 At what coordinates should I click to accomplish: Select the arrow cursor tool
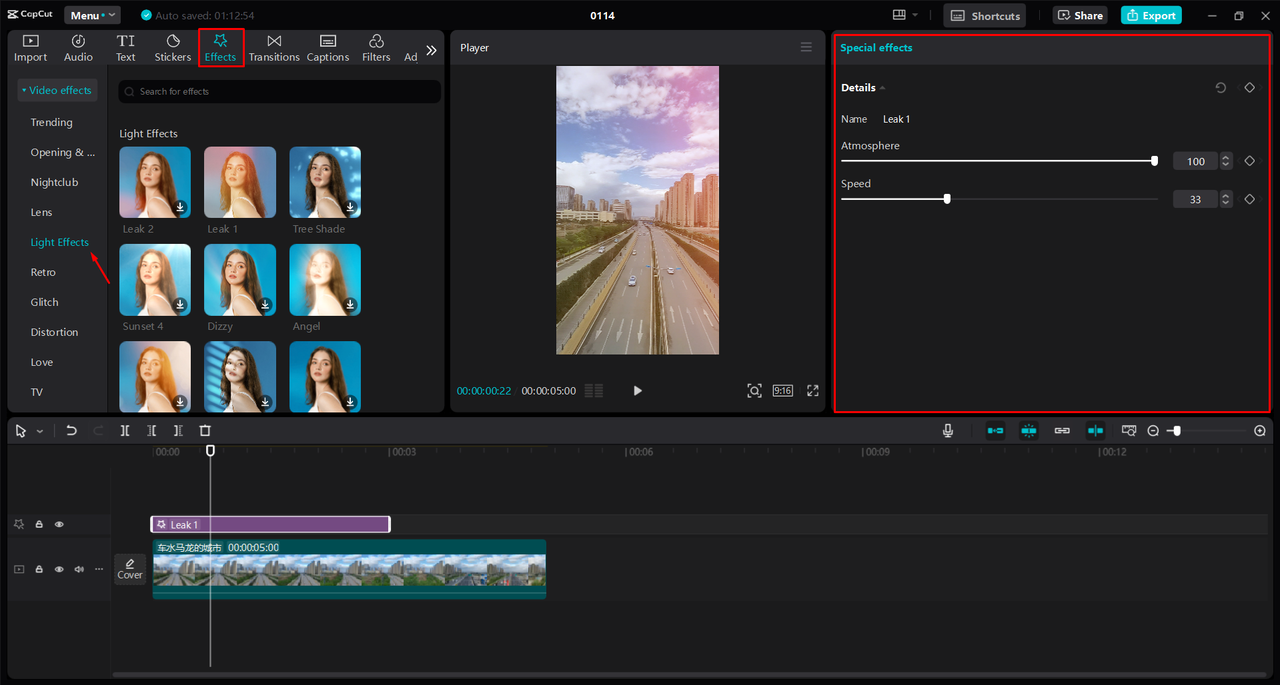(21, 430)
